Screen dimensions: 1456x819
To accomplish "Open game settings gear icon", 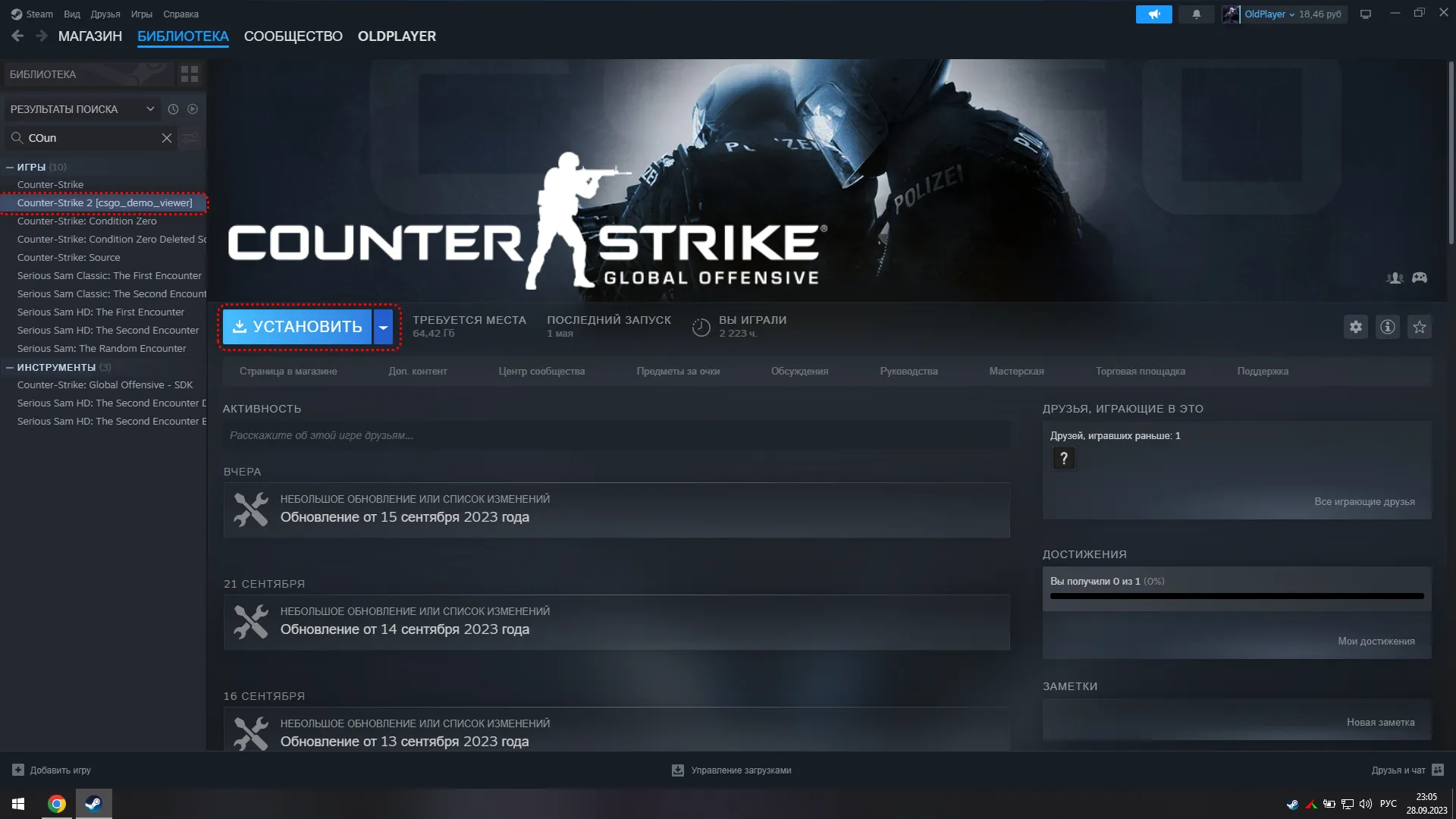I will click(x=1355, y=327).
